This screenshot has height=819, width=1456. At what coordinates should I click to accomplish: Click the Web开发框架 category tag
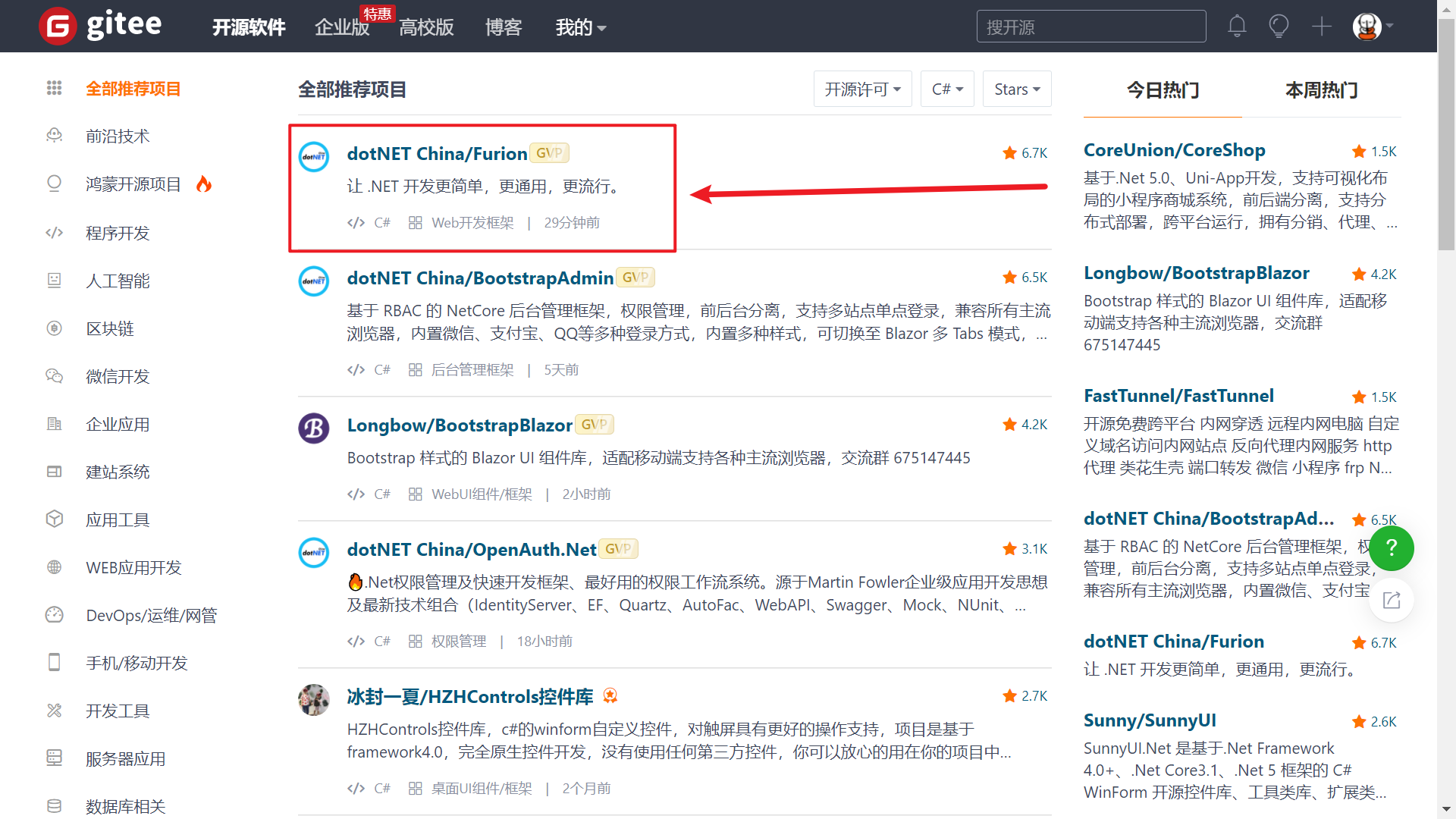tap(472, 222)
